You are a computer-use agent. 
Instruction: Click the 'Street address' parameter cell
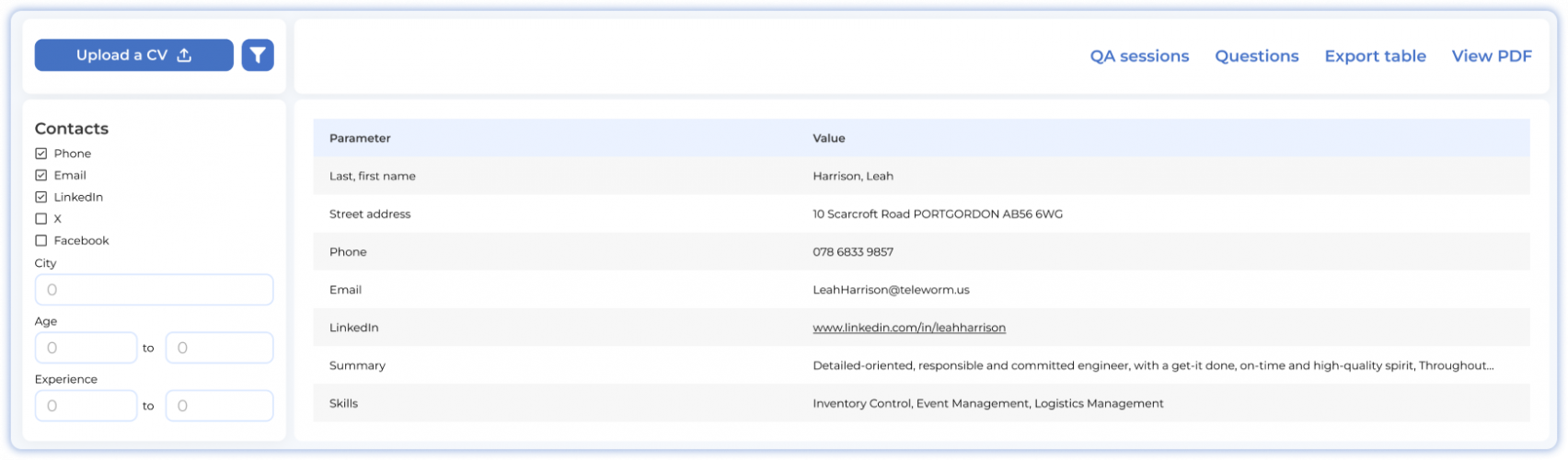(x=370, y=213)
